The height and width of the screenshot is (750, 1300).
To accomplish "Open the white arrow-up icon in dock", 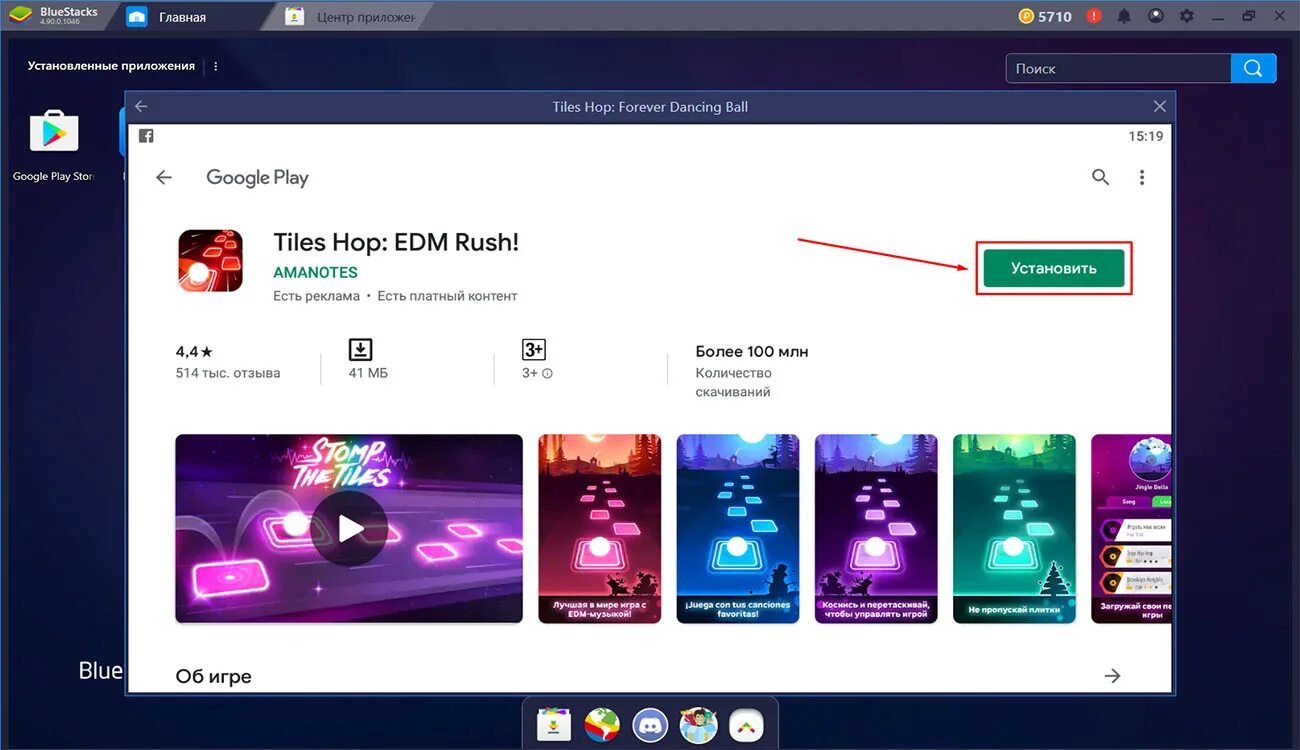I will click(x=746, y=724).
